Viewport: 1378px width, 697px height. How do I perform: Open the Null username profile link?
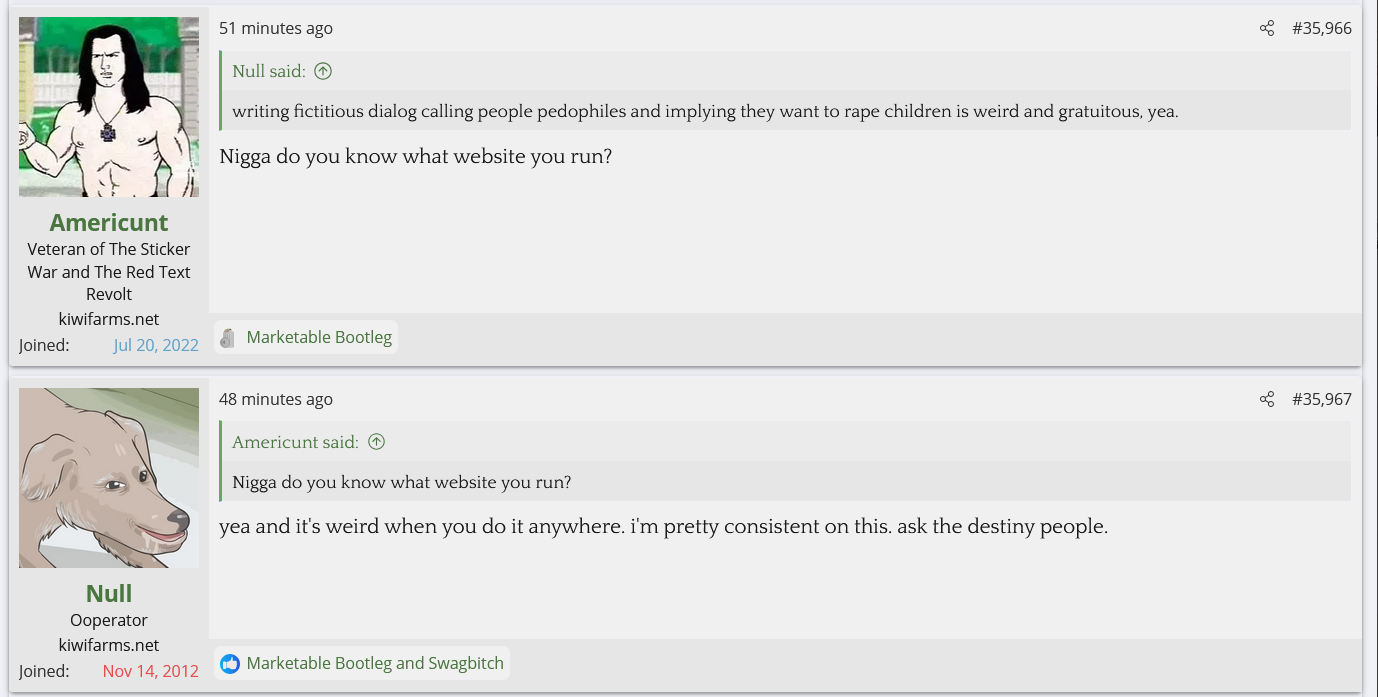tap(109, 593)
